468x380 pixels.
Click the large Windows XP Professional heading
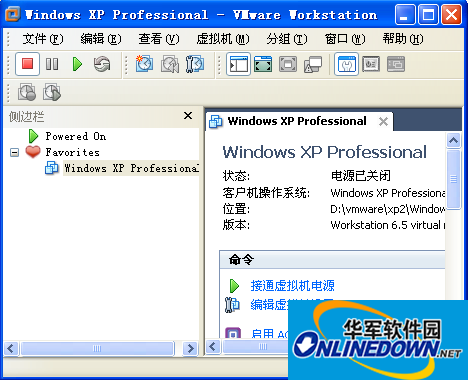[x=325, y=152]
